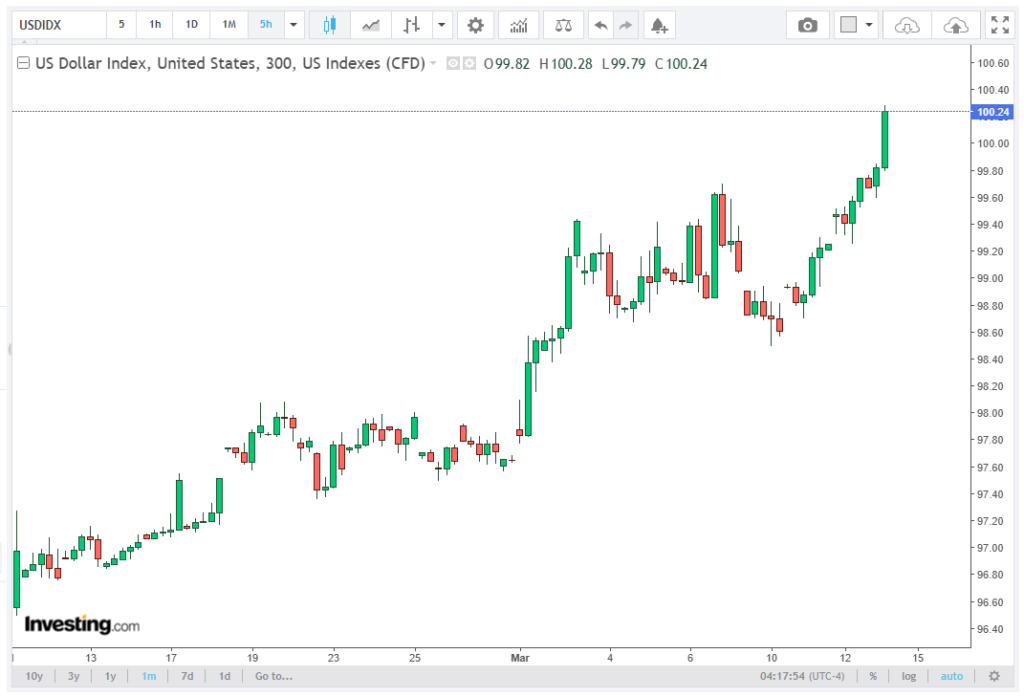Click the undo arrow icon
1024x697 pixels.
coord(600,25)
